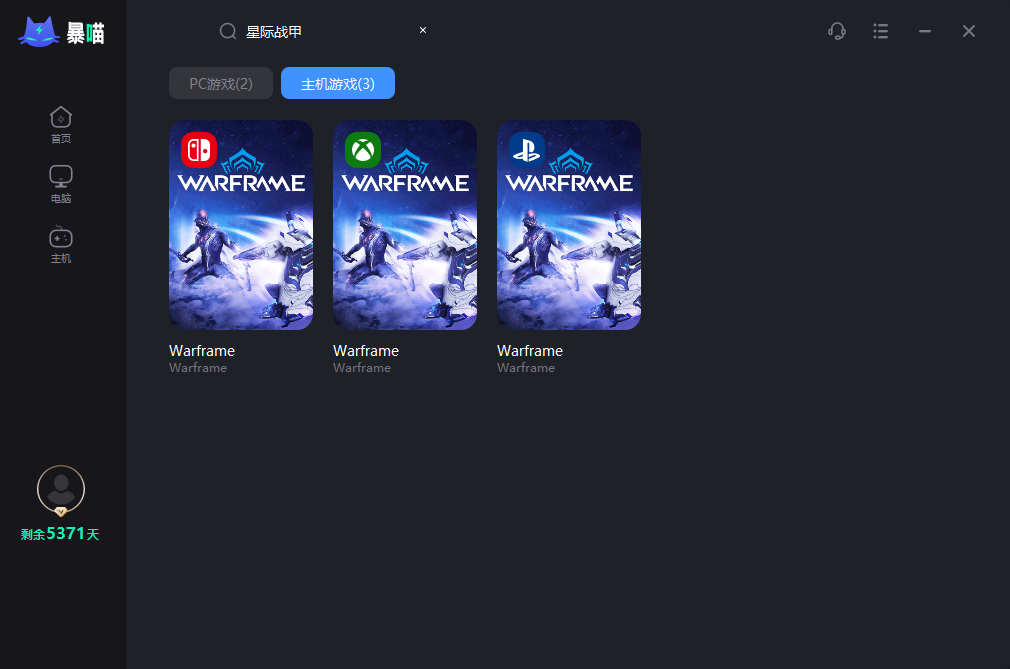
Task: Click the Nintendo Switch badge icon
Action: coord(198,150)
